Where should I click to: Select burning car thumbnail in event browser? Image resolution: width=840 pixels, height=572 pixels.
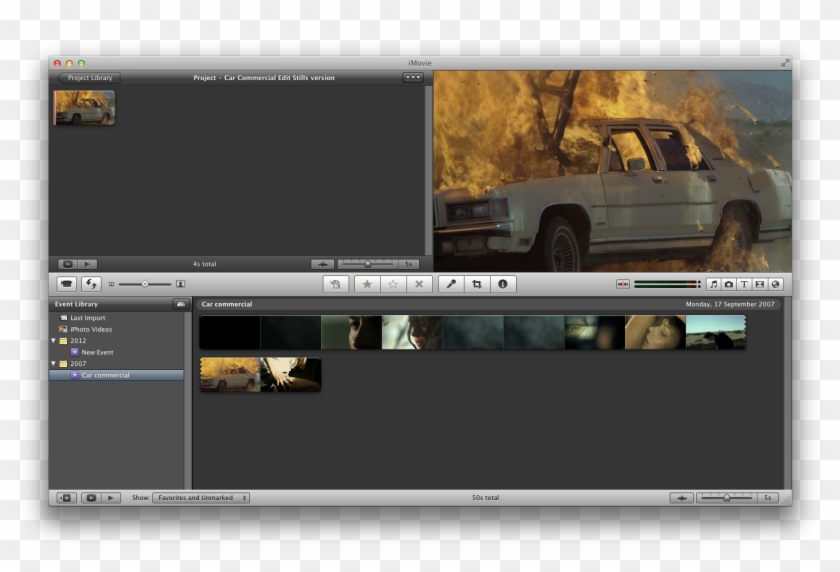230,375
